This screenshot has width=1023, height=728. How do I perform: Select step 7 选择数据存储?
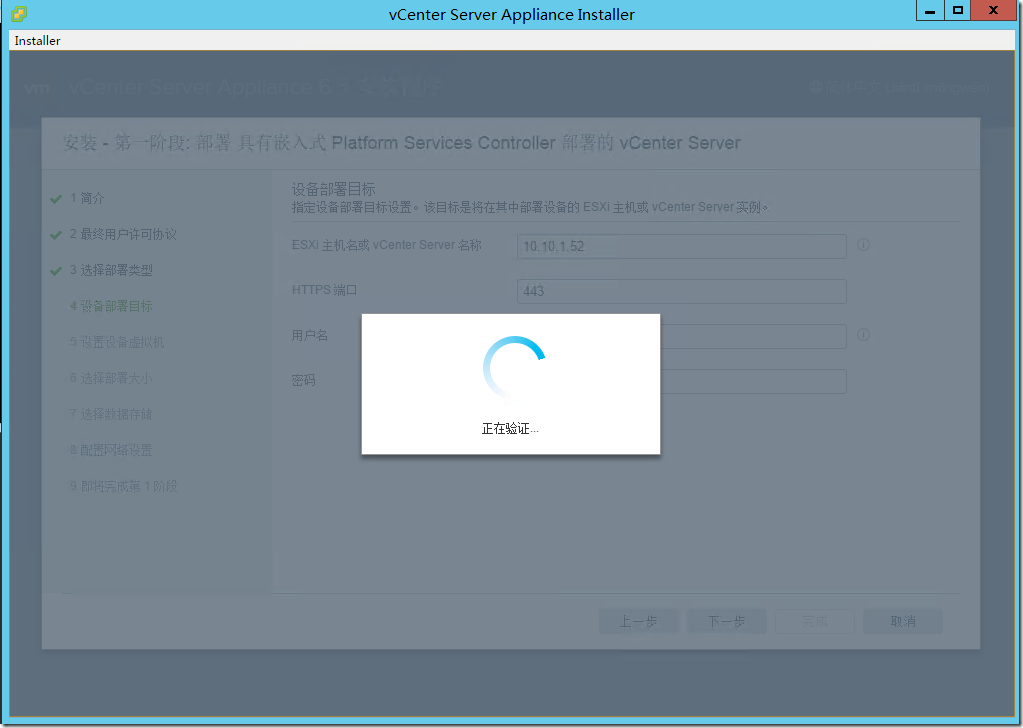click(111, 414)
